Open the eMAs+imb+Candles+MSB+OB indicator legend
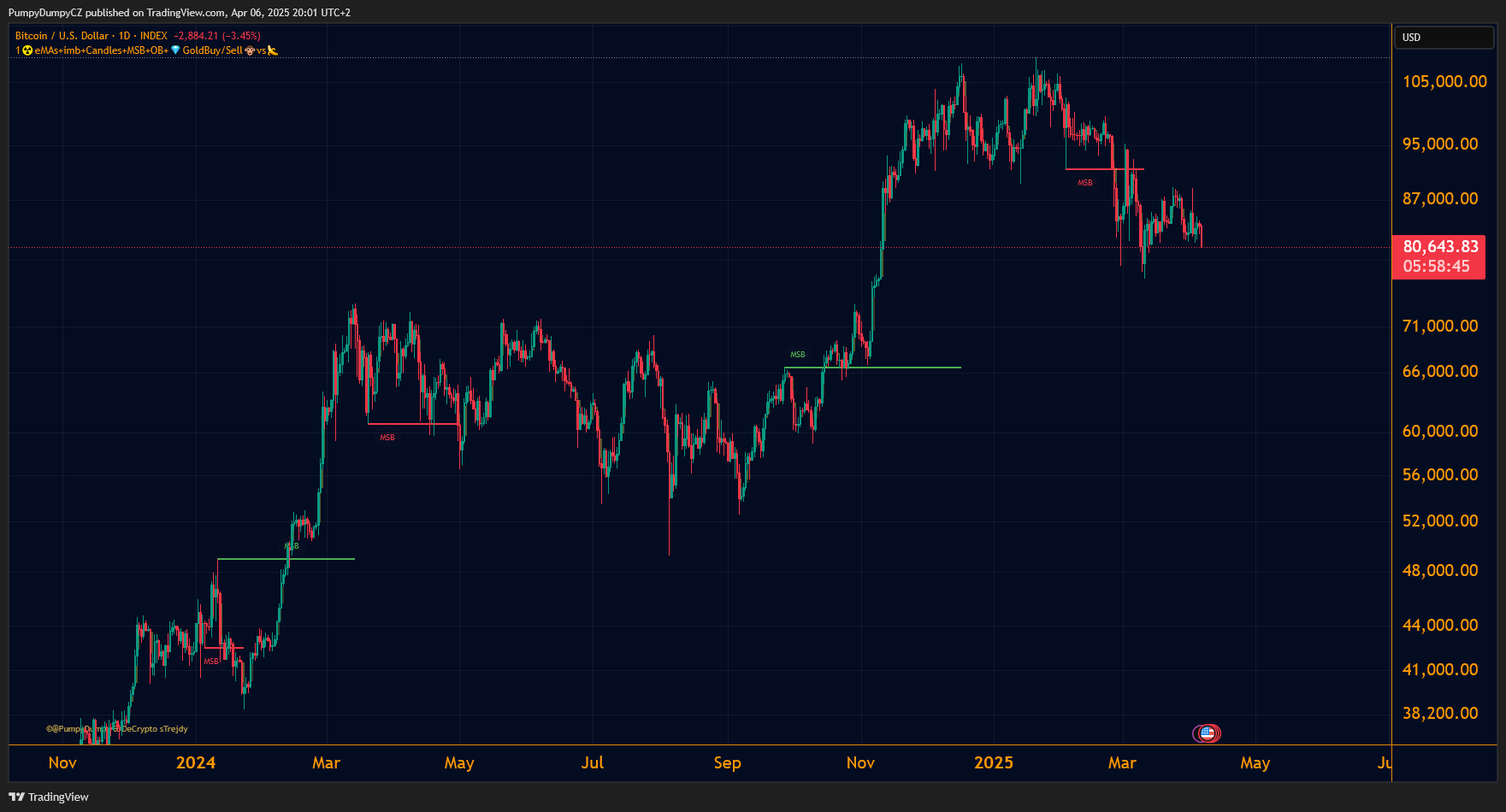The height and width of the screenshot is (812, 1506). [101, 50]
